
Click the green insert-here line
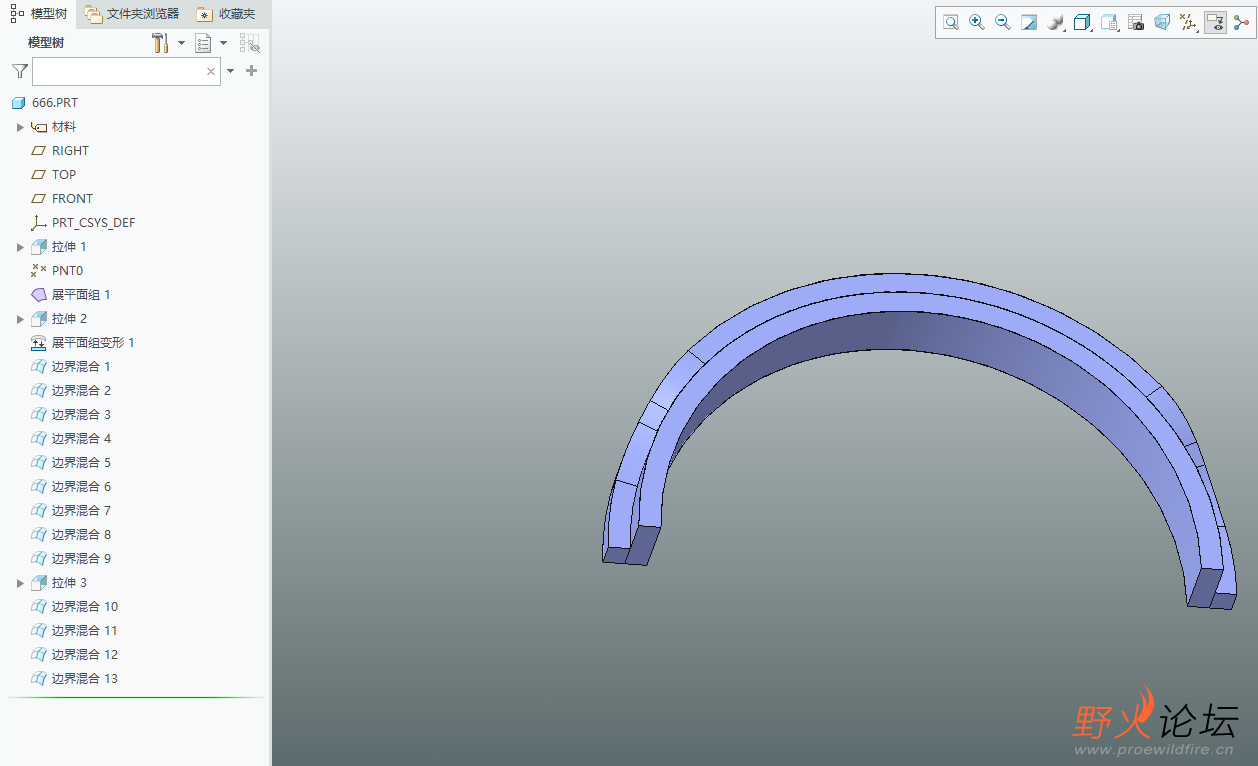coord(136,697)
